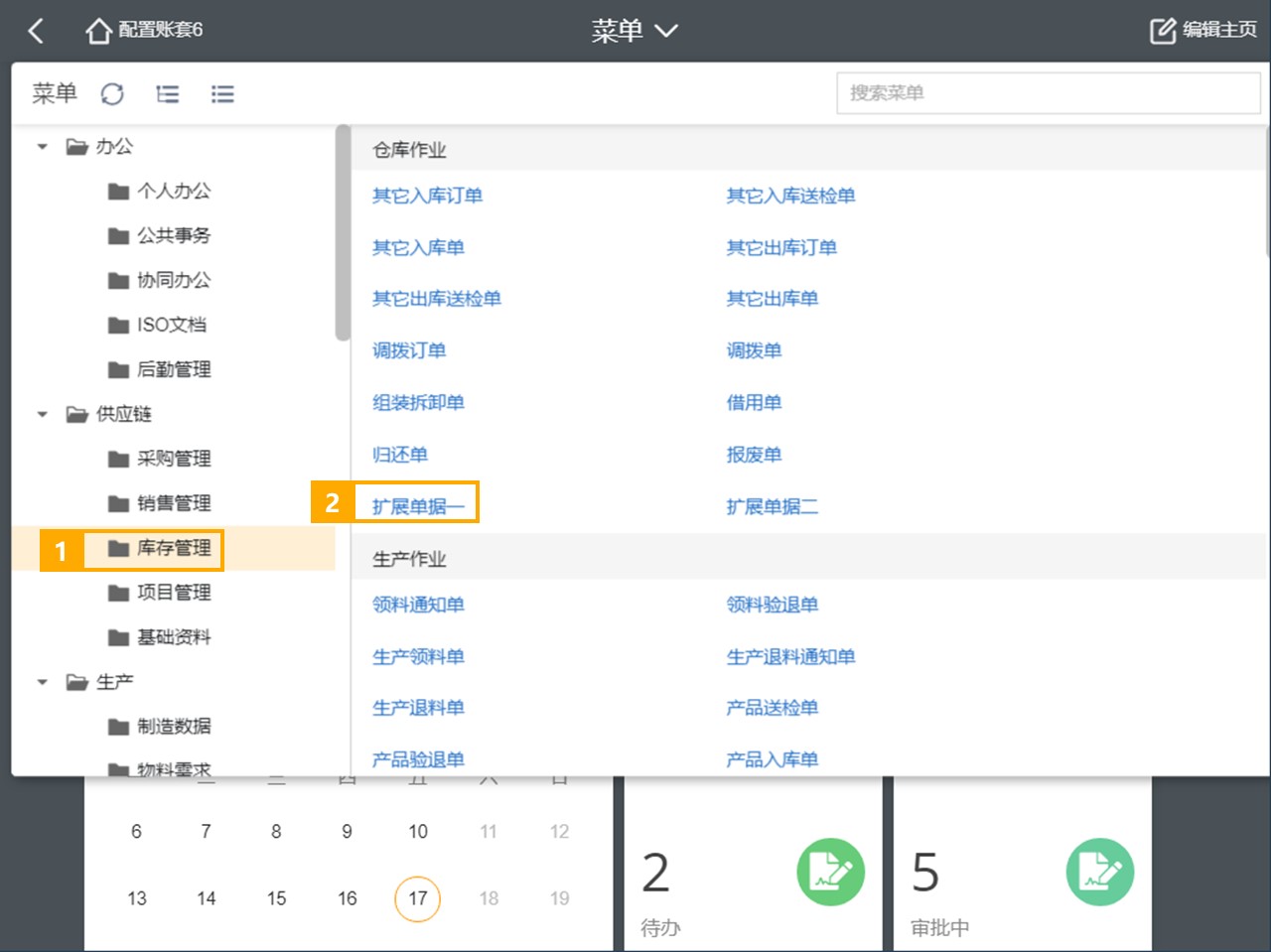Open the 调拨订单 link
The width and height of the screenshot is (1271, 952).
[409, 350]
